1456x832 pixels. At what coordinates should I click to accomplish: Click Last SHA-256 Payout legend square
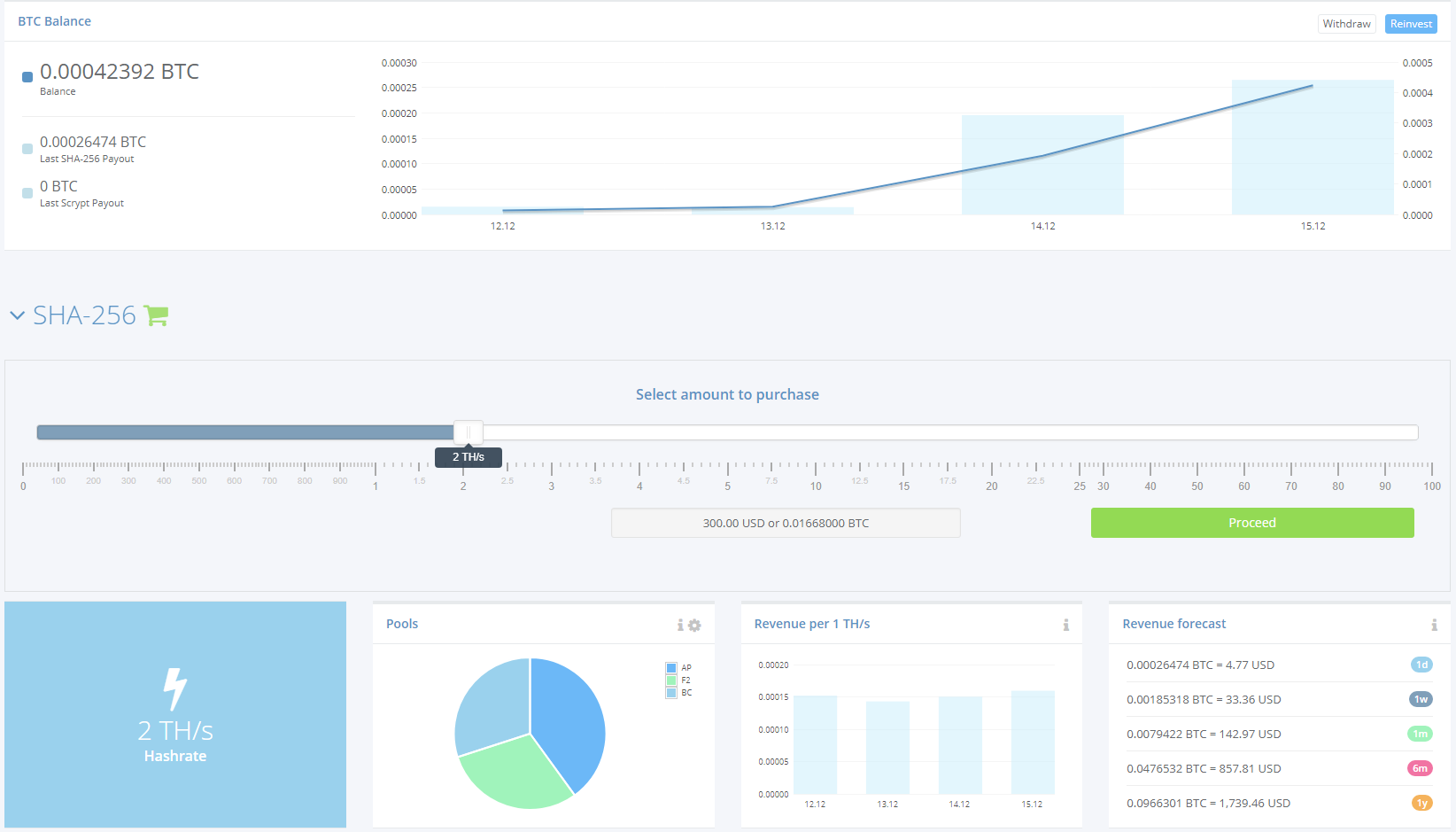27,149
